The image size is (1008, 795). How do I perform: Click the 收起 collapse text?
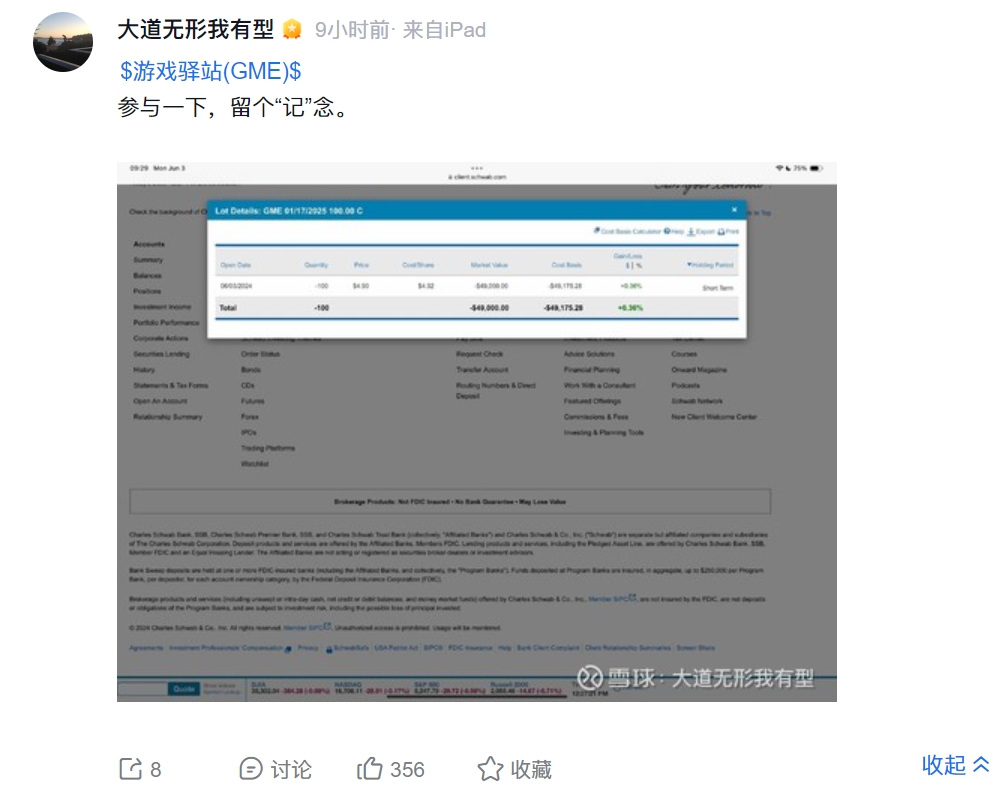[x=944, y=765]
